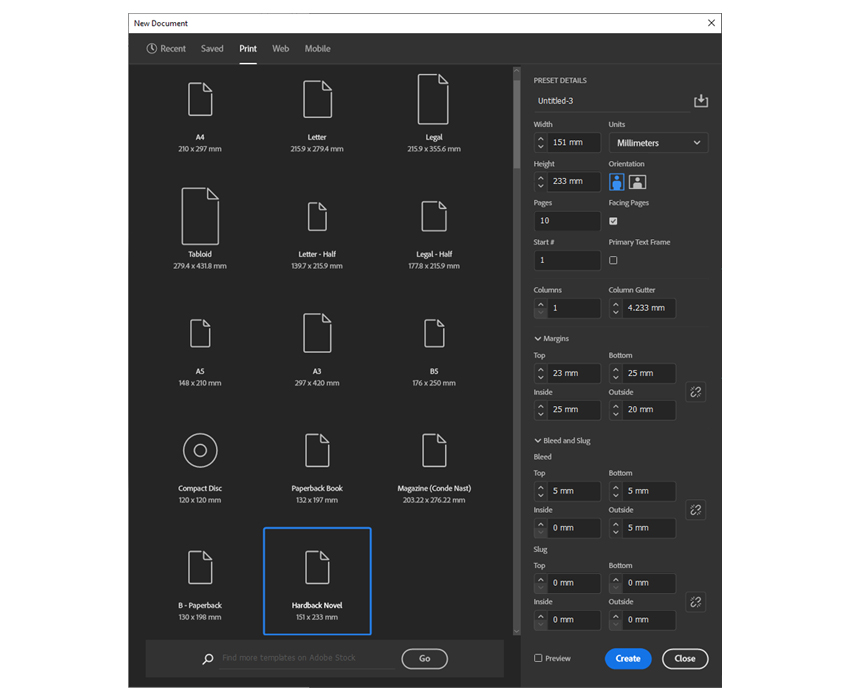Enable the Preview checkbox
Viewport: 850px width, 700px height.
coord(538,658)
